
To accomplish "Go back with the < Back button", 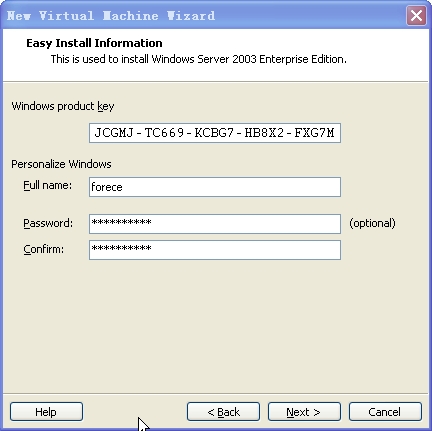I will pyautogui.click(x=223, y=412).
